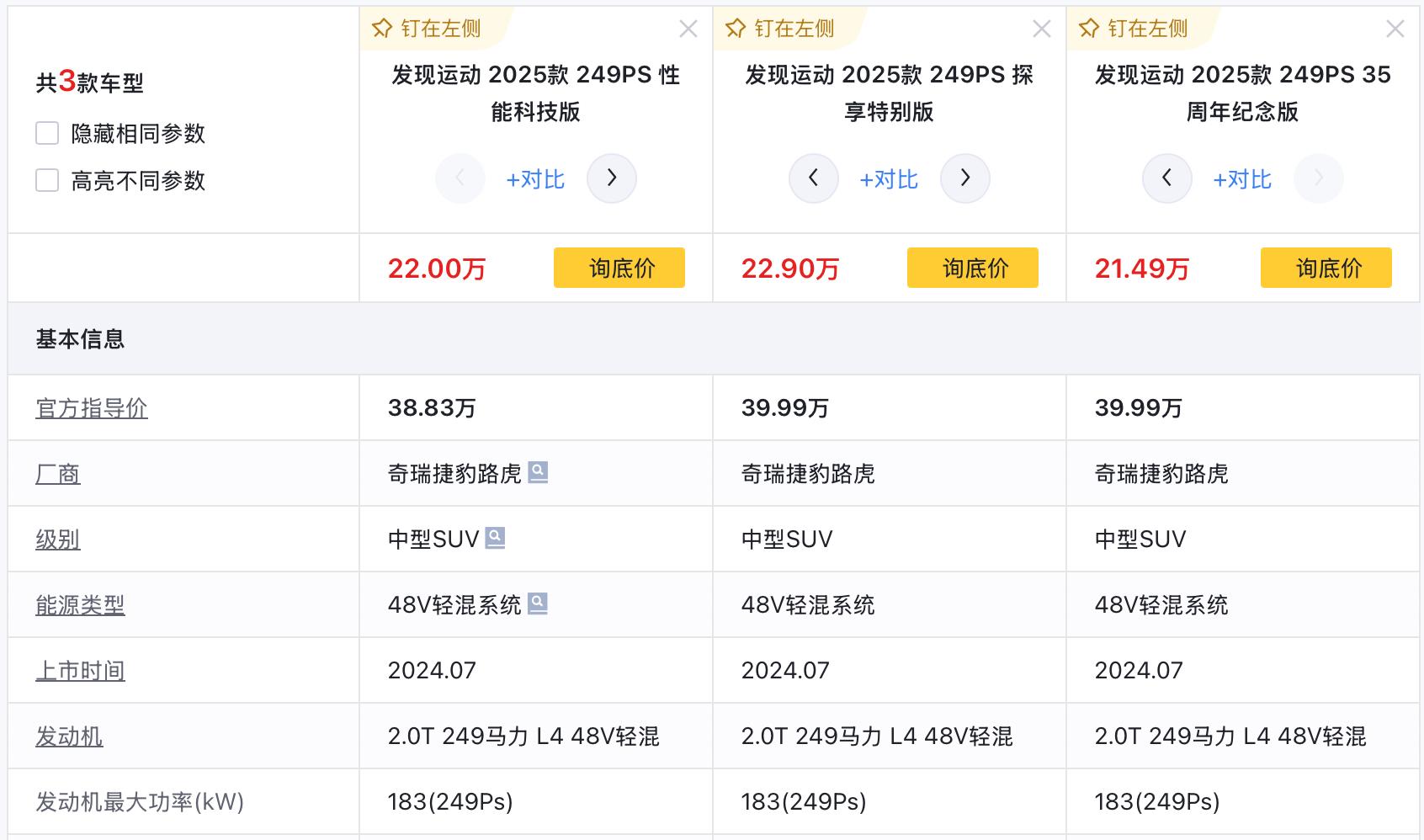The width and height of the screenshot is (1424, 840).
Task: Ask lowest price for 21.49万 model
Action: point(1326,268)
